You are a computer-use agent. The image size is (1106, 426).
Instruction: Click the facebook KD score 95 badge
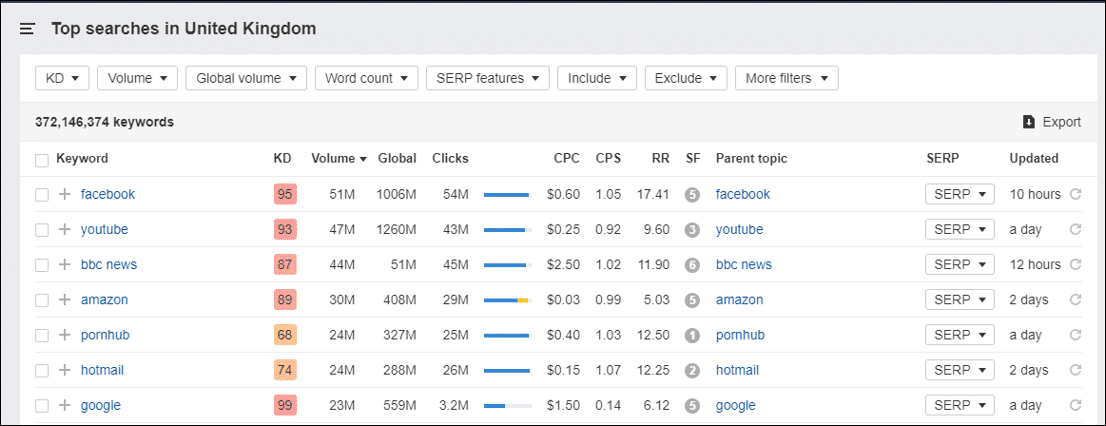pyautogui.click(x=285, y=194)
